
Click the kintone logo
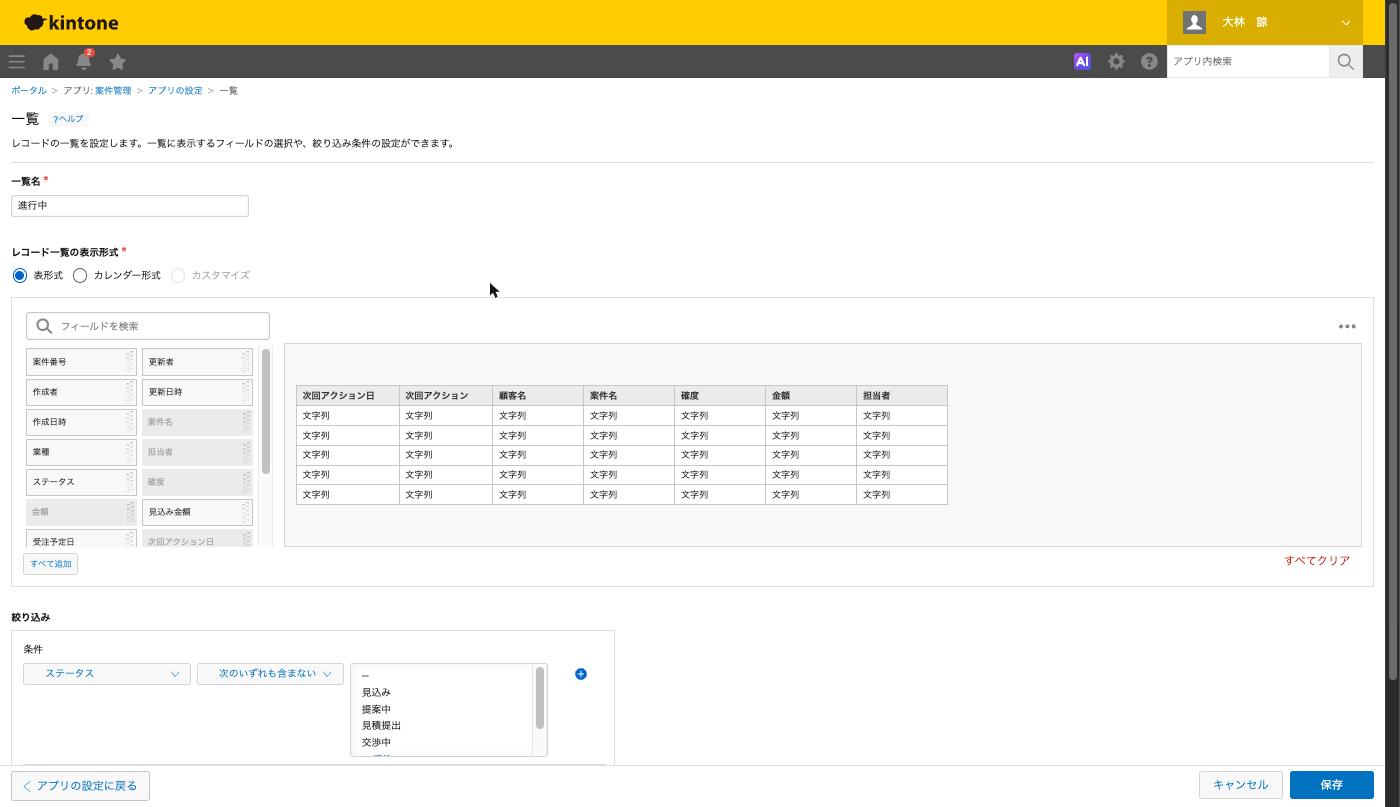tap(71, 22)
